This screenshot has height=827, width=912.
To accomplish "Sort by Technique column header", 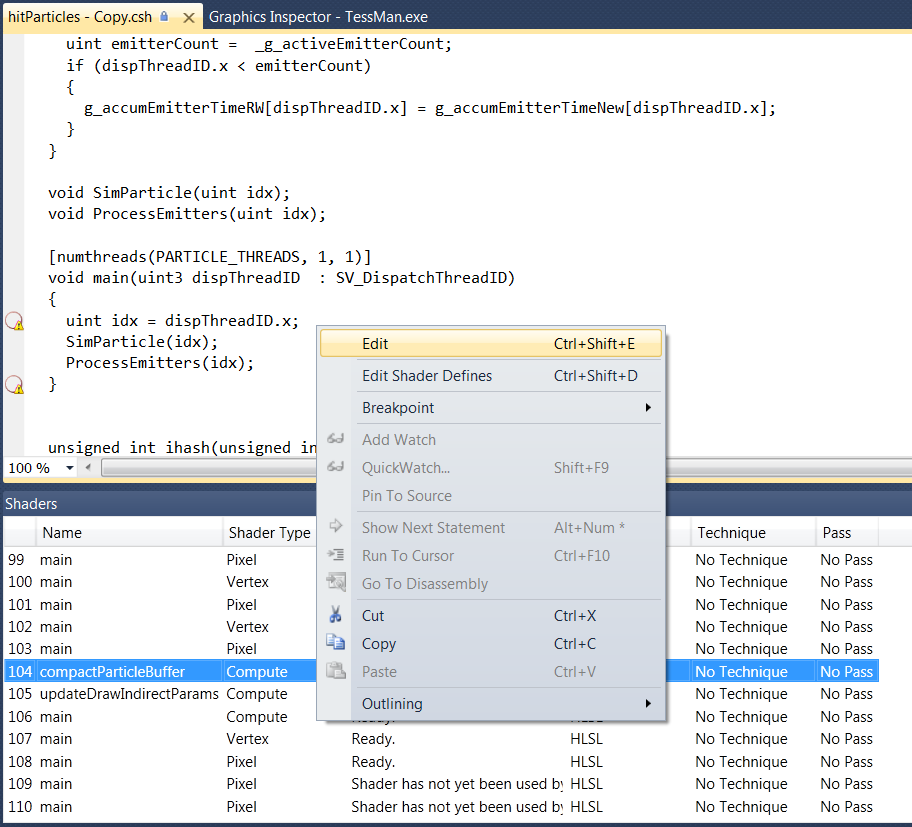I will tap(753, 533).
